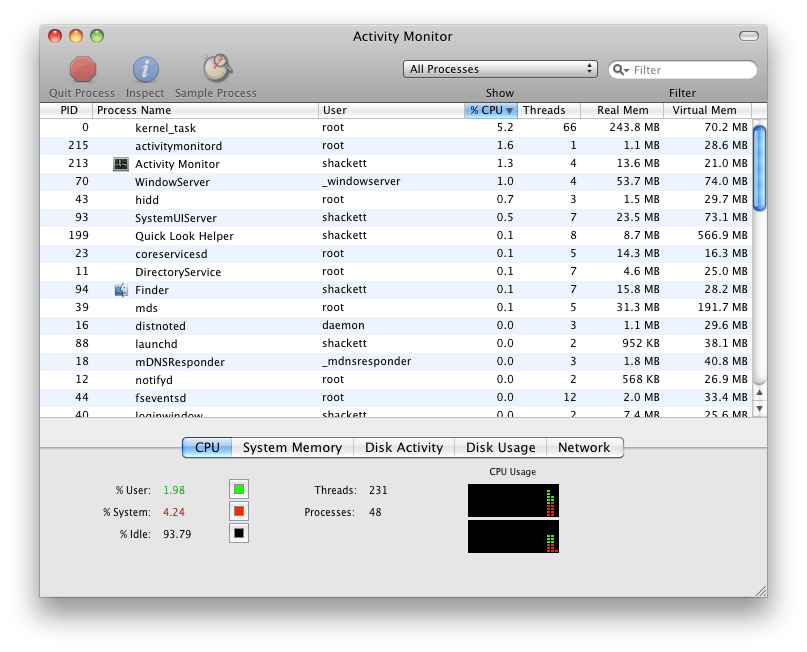Select the kernel_task process row

396,128
